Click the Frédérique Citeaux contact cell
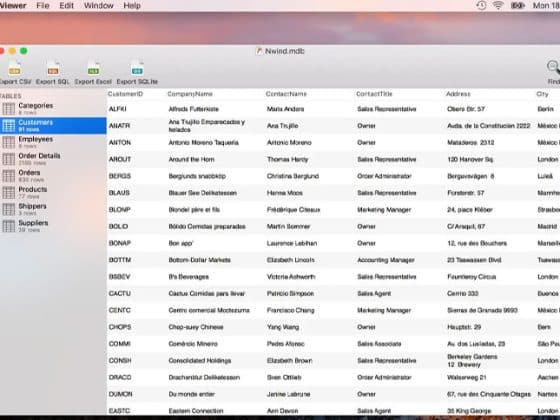 pyautogui.click(x=294, y=210)
